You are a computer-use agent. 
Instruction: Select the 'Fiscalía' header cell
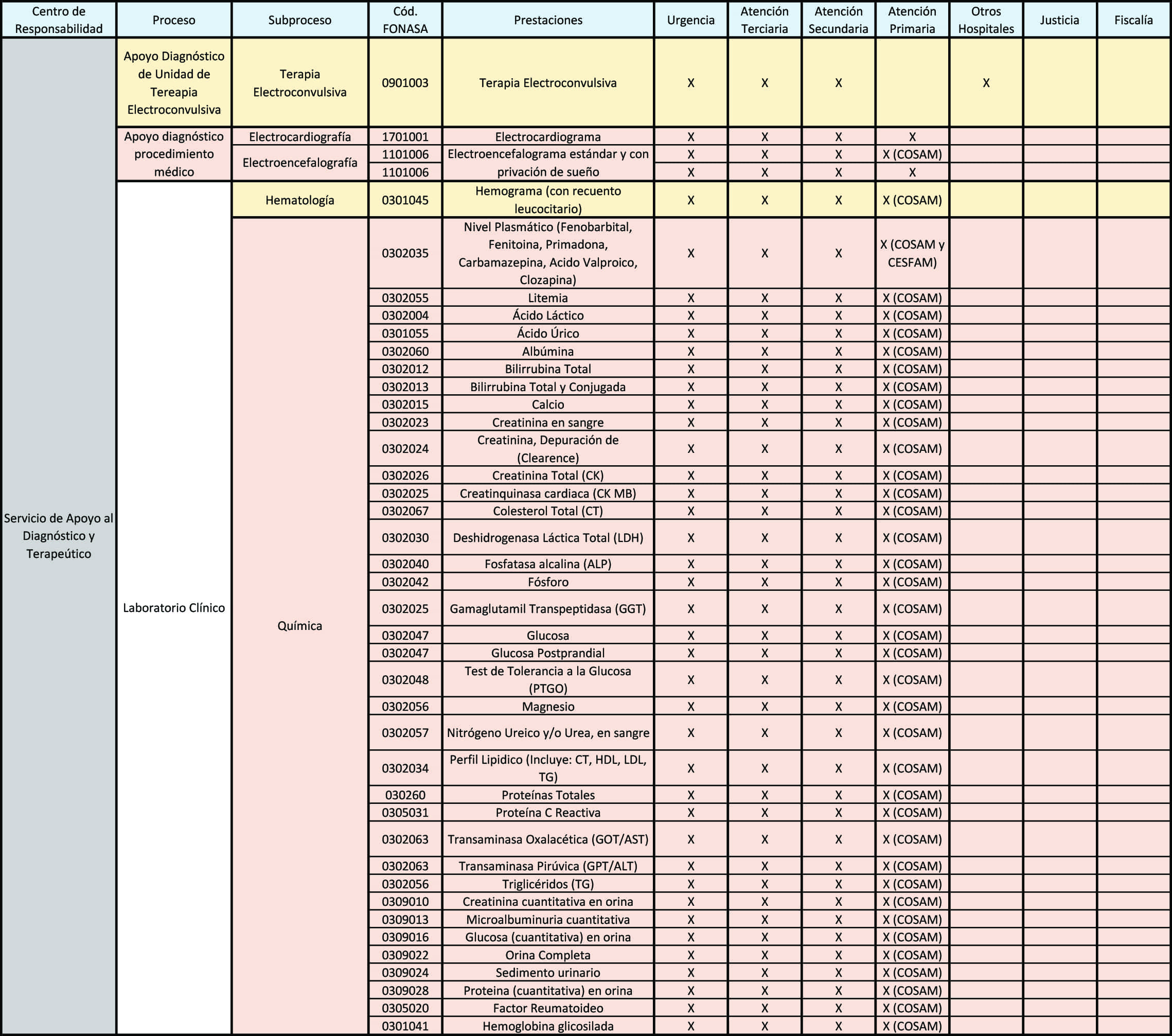click(x=1133, y=20)
